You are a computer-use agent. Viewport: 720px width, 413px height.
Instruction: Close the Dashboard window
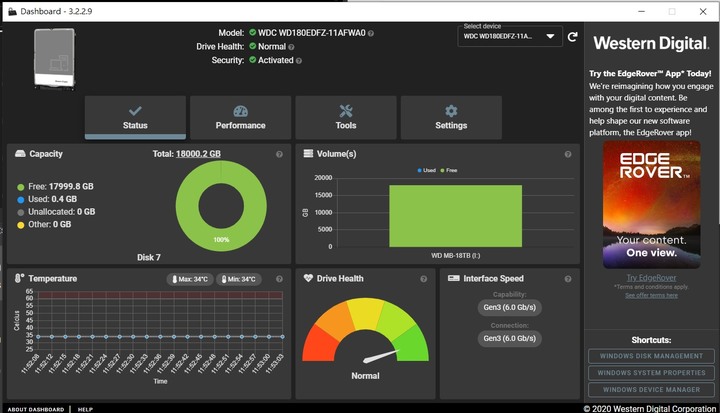pyautogui.click(x=703, y=11)
